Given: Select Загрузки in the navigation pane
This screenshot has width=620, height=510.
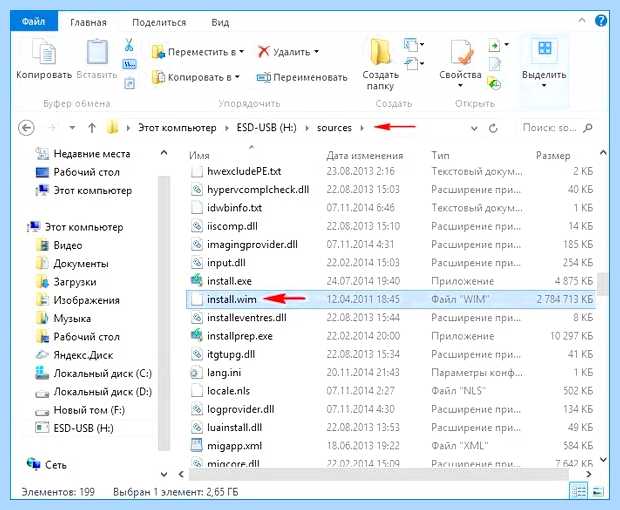Looking at the screenshot, I should pyautogui.click(x=75, y=282).
